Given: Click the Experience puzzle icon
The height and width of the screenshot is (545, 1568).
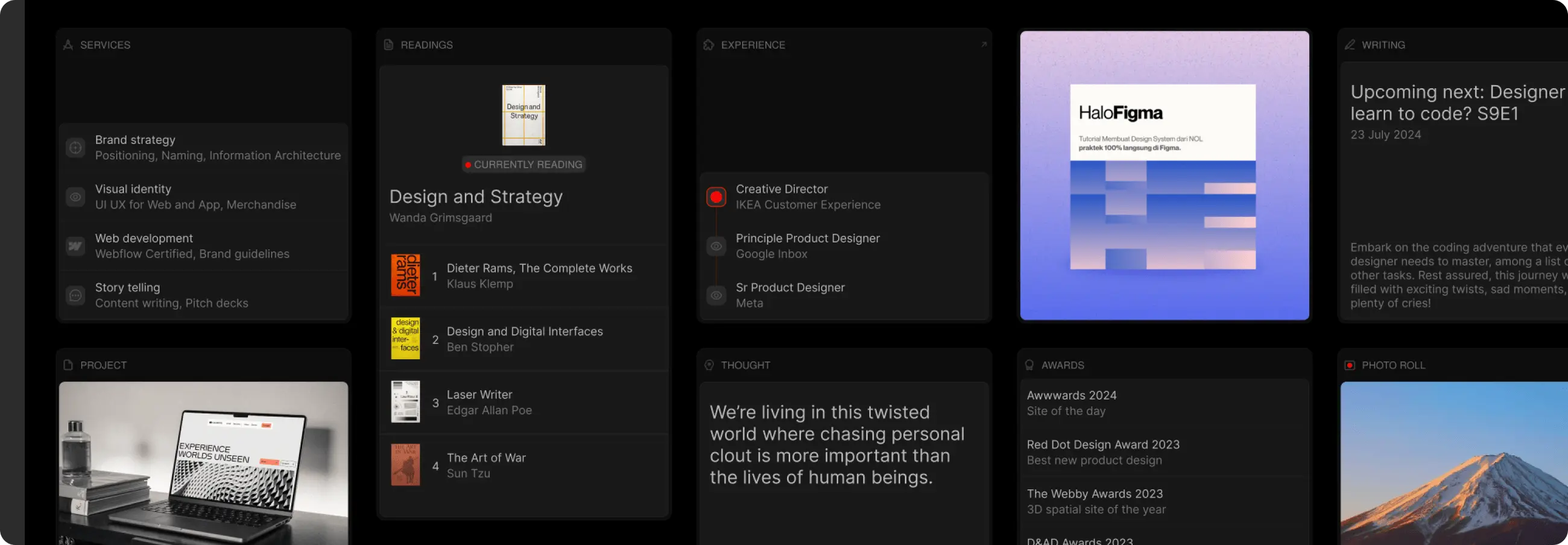Looking at the screenshot, I should pos(709,45).
